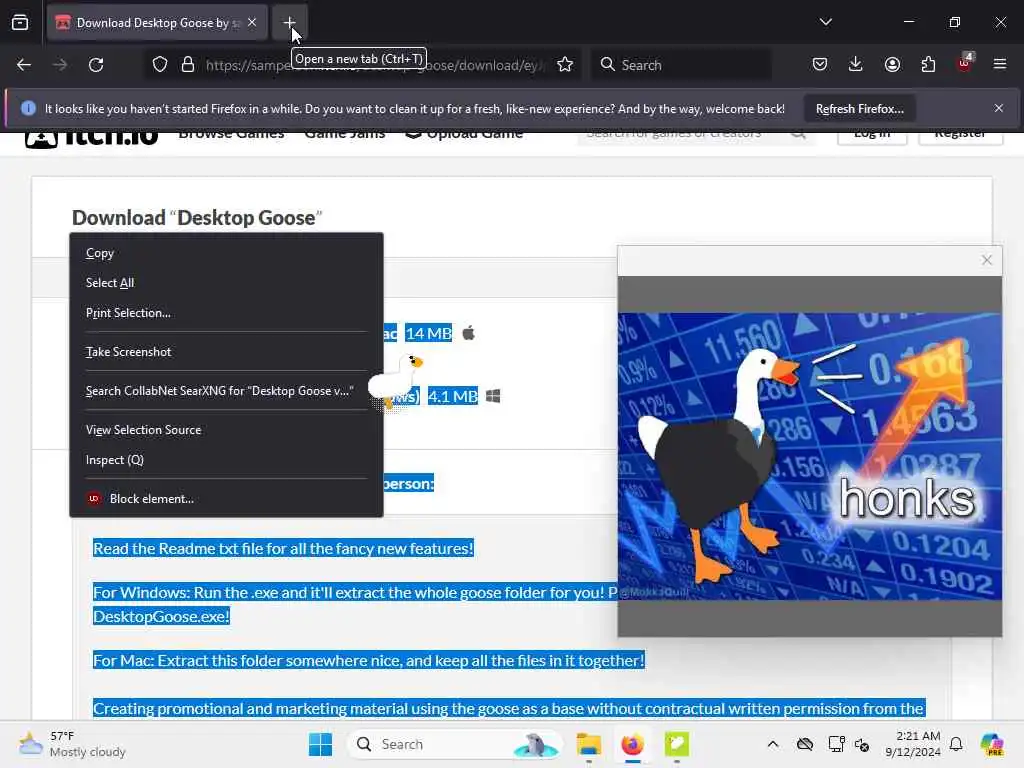Focus the Firefox Search box
1024x768 pixels.
coord(680,65)
